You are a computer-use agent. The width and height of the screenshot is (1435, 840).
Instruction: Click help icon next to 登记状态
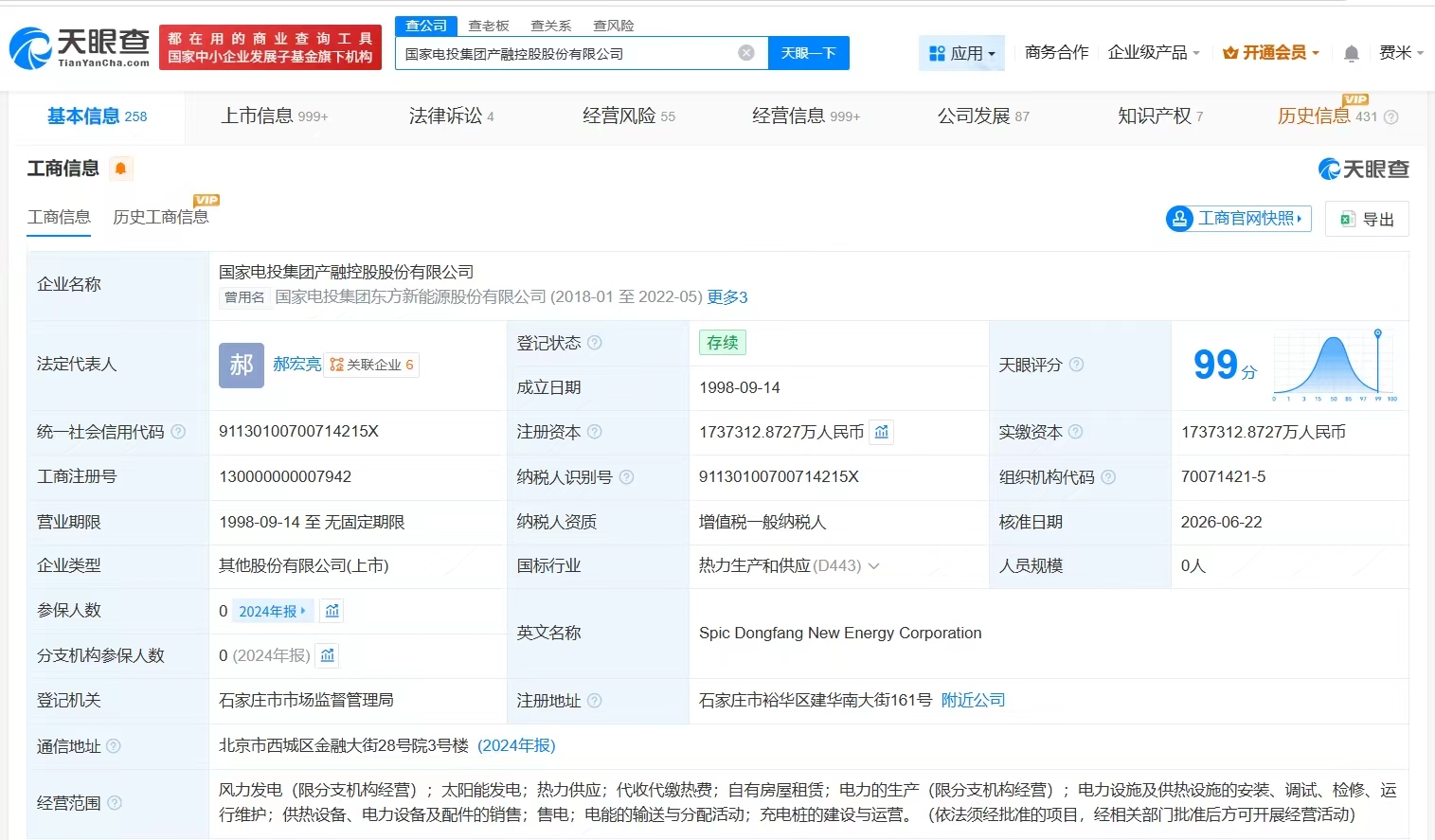tap(595, 343)
